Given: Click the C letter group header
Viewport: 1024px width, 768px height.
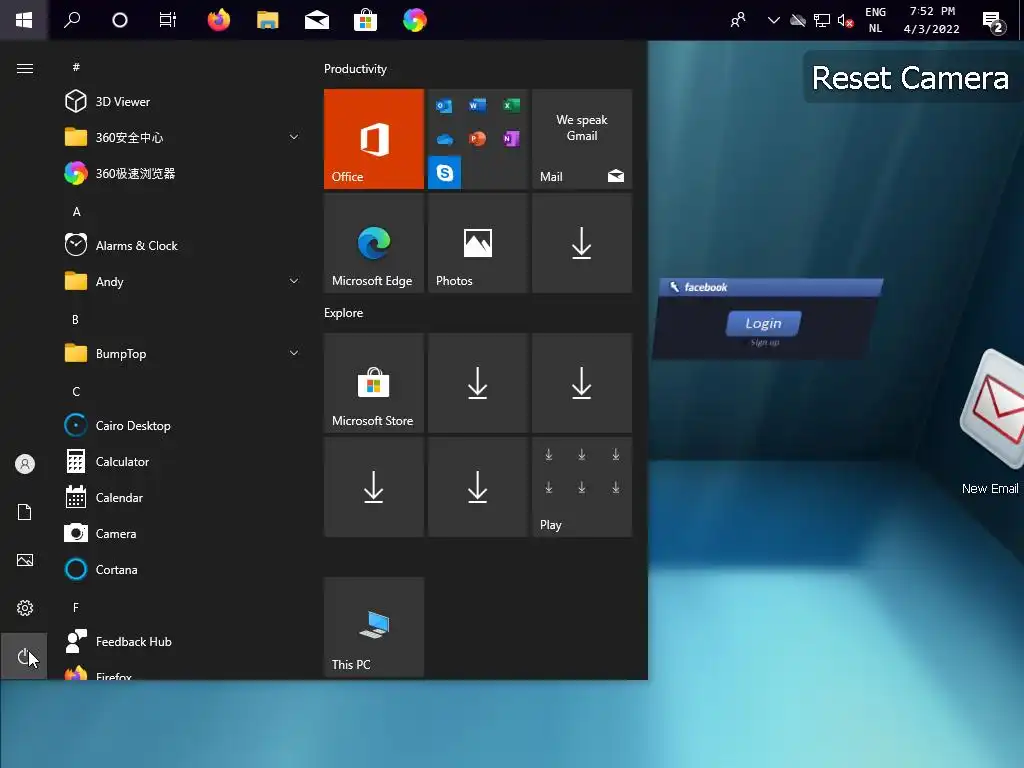Looking at the screenshot, I should (x=76, y=392).
